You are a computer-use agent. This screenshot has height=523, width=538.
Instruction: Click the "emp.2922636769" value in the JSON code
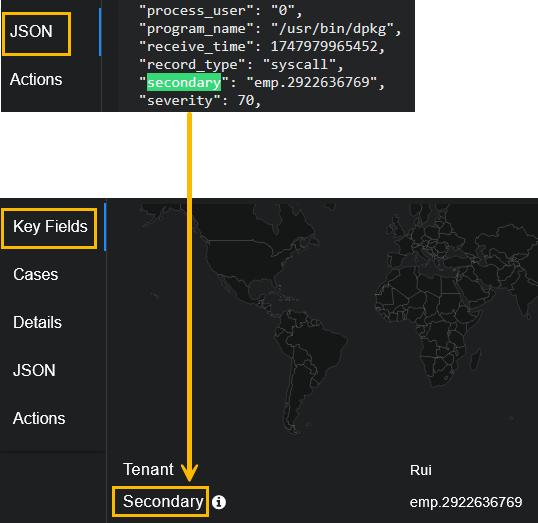pos(312,82)
